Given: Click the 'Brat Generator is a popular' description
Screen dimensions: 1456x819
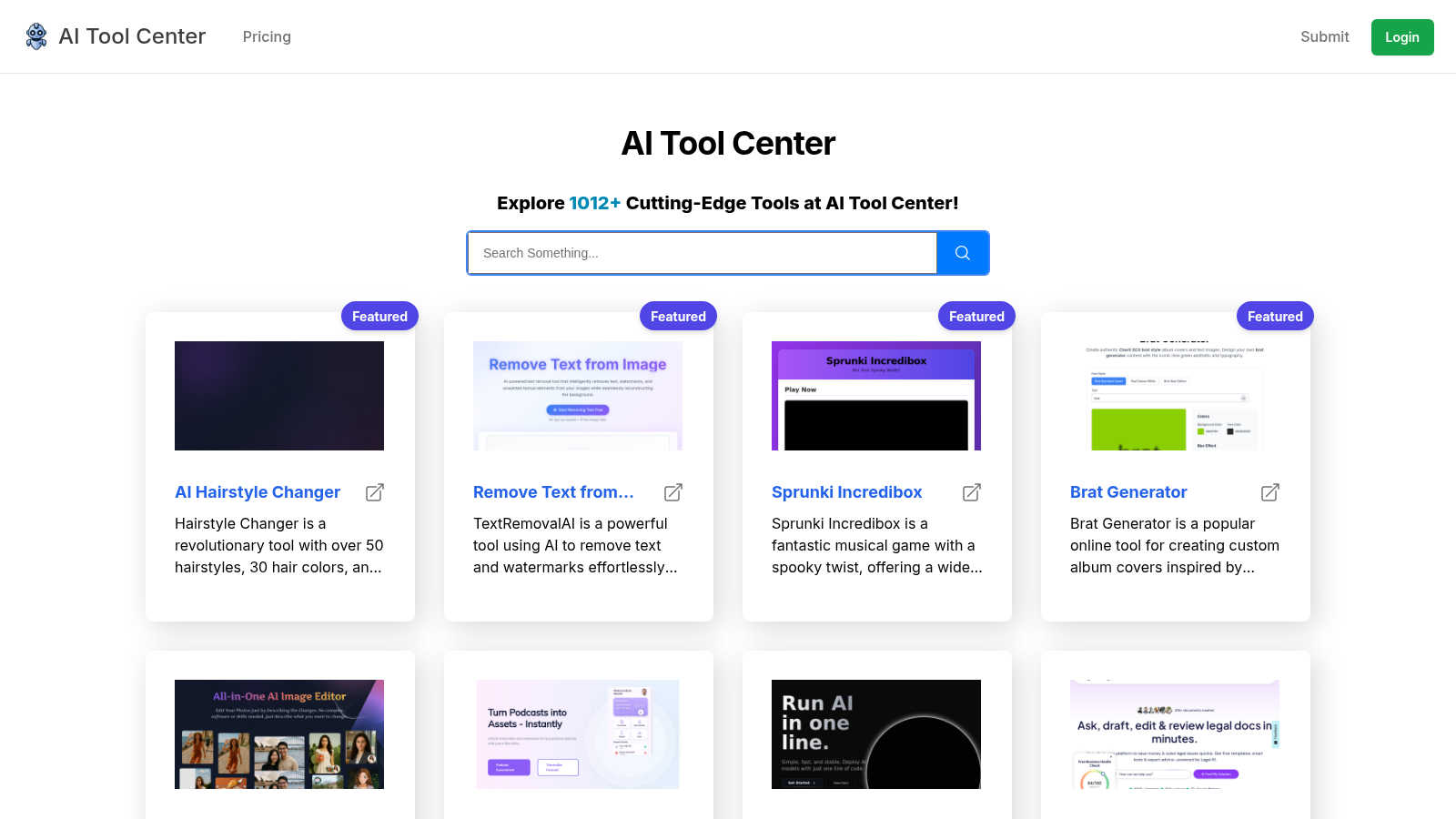Looking at the screenshot, I should 1175,545.
